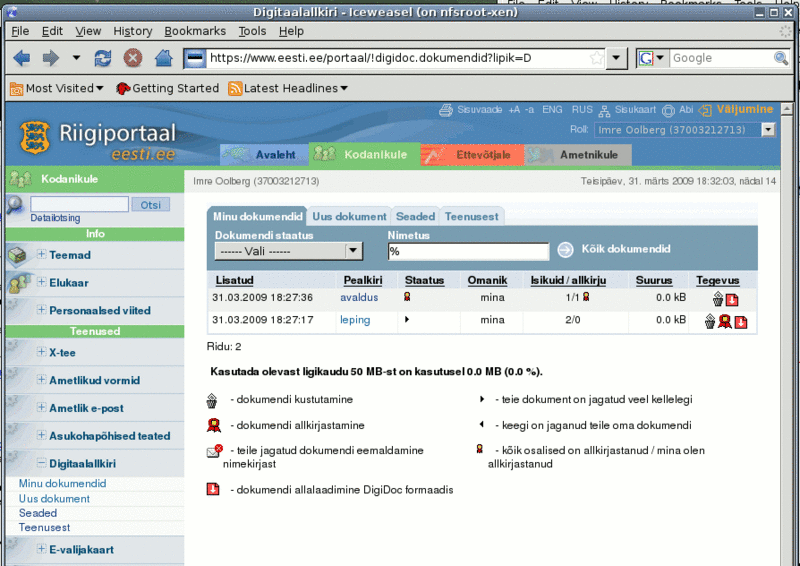Click the Riigiportaal coat of arms logo

pos(35,137)
